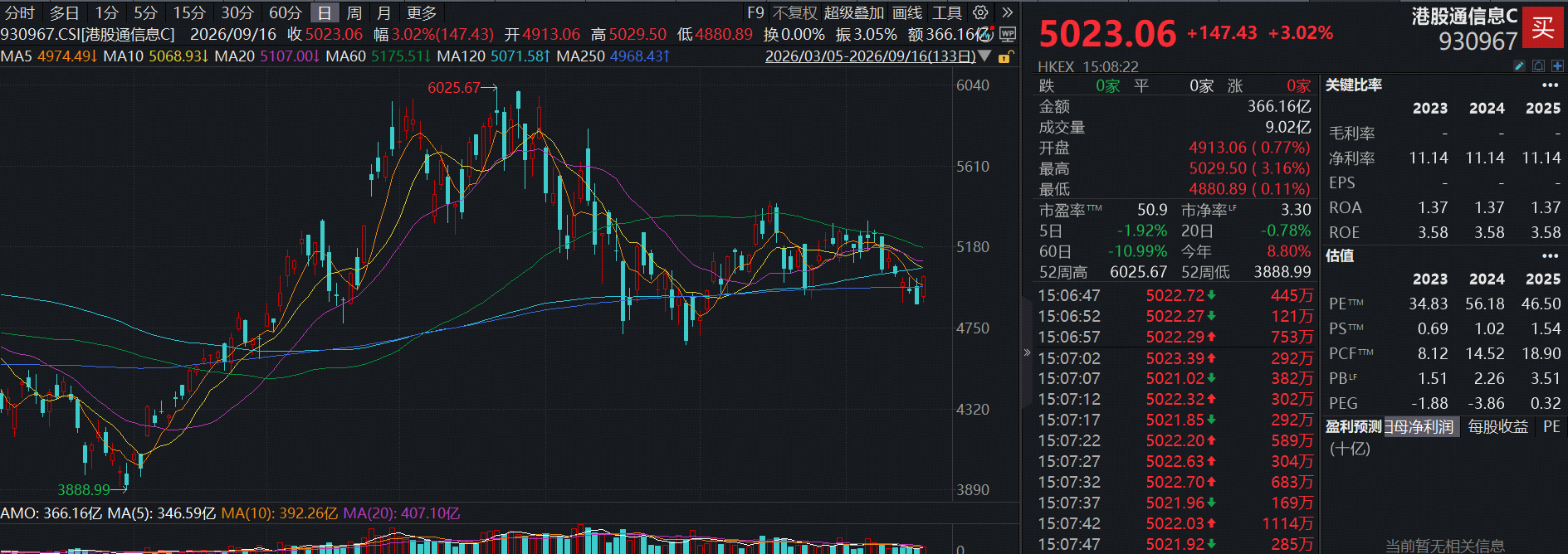Click the WP presentation icon
Screen dimensions: 1568x554
coord(1008,35)
